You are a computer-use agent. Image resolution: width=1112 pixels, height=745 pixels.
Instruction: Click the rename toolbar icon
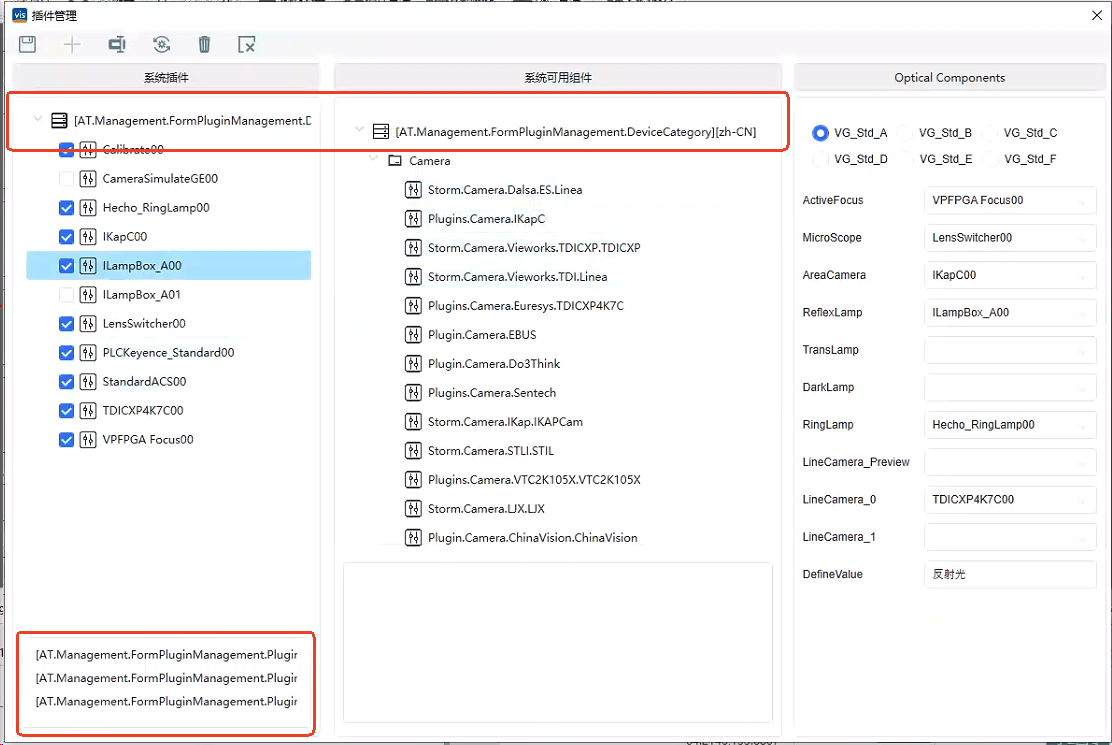117,44
